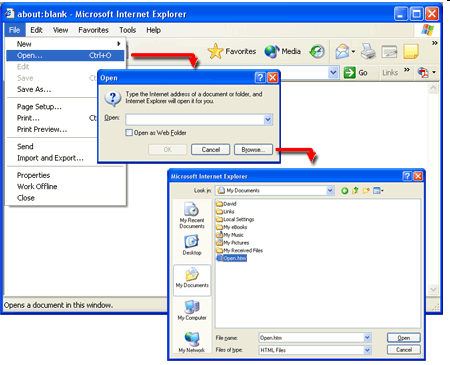Select My Recent Documents in places bar
The height and width of the screenshot is (365, 450).
tap(192, 215)
